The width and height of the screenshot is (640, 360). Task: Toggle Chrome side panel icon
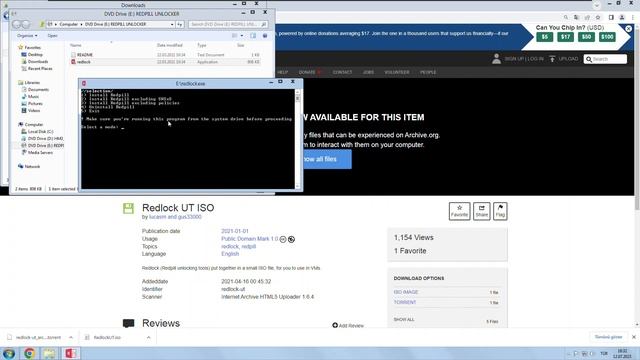point(611,18)
